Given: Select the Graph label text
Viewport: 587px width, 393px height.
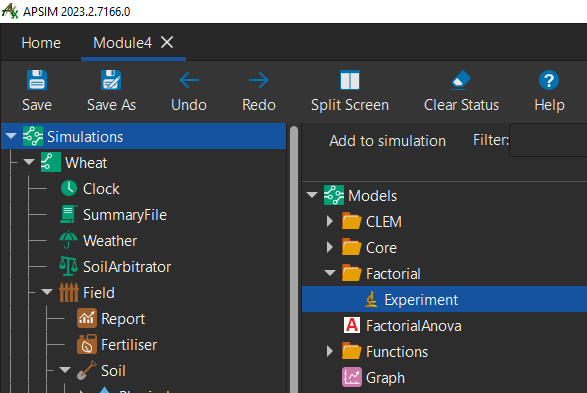Looking at the screenshot, I should tap(385, 378).
